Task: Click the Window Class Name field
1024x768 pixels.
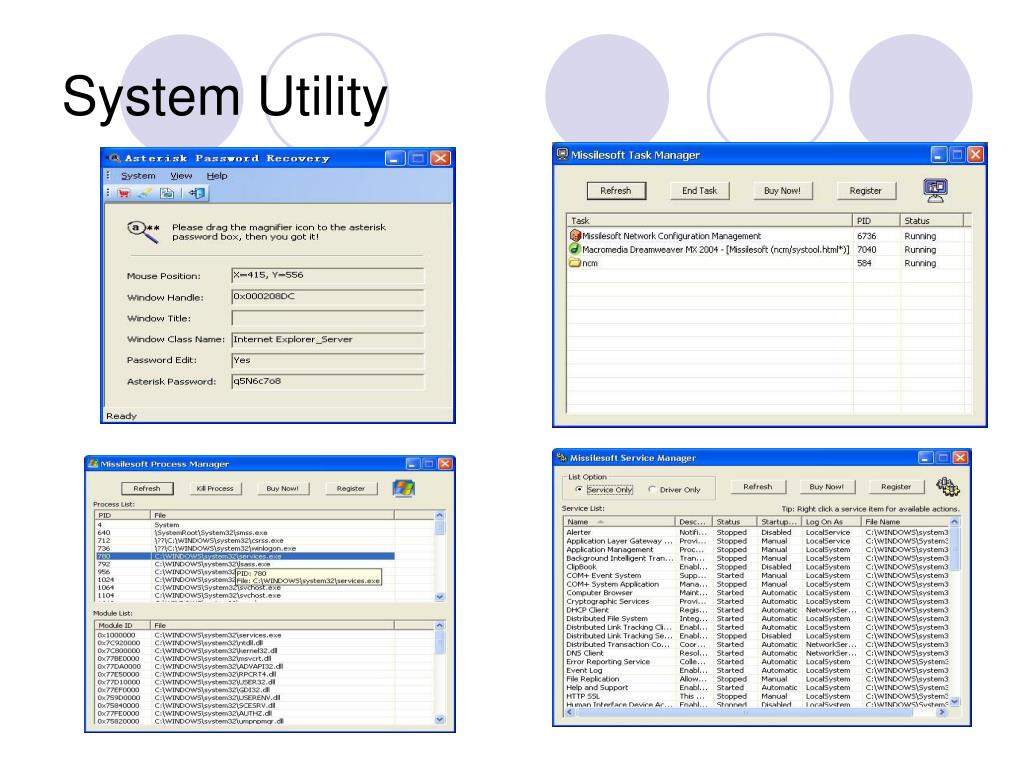Action: point(328,340)
